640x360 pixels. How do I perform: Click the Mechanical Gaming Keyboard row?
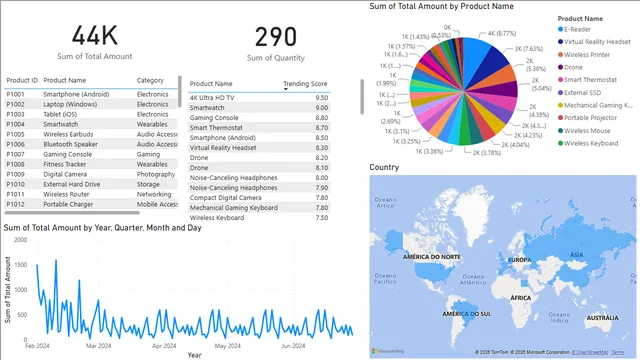pos(259,208)
